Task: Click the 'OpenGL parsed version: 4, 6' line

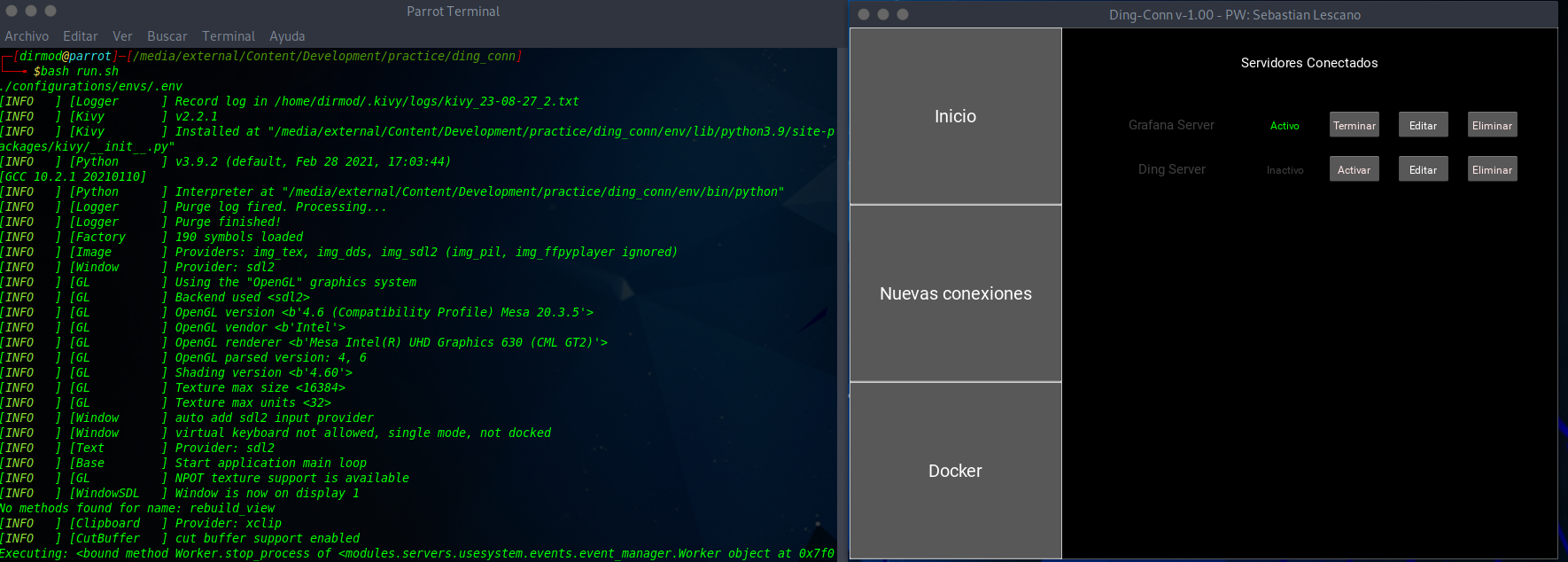Action: [271, 357]
